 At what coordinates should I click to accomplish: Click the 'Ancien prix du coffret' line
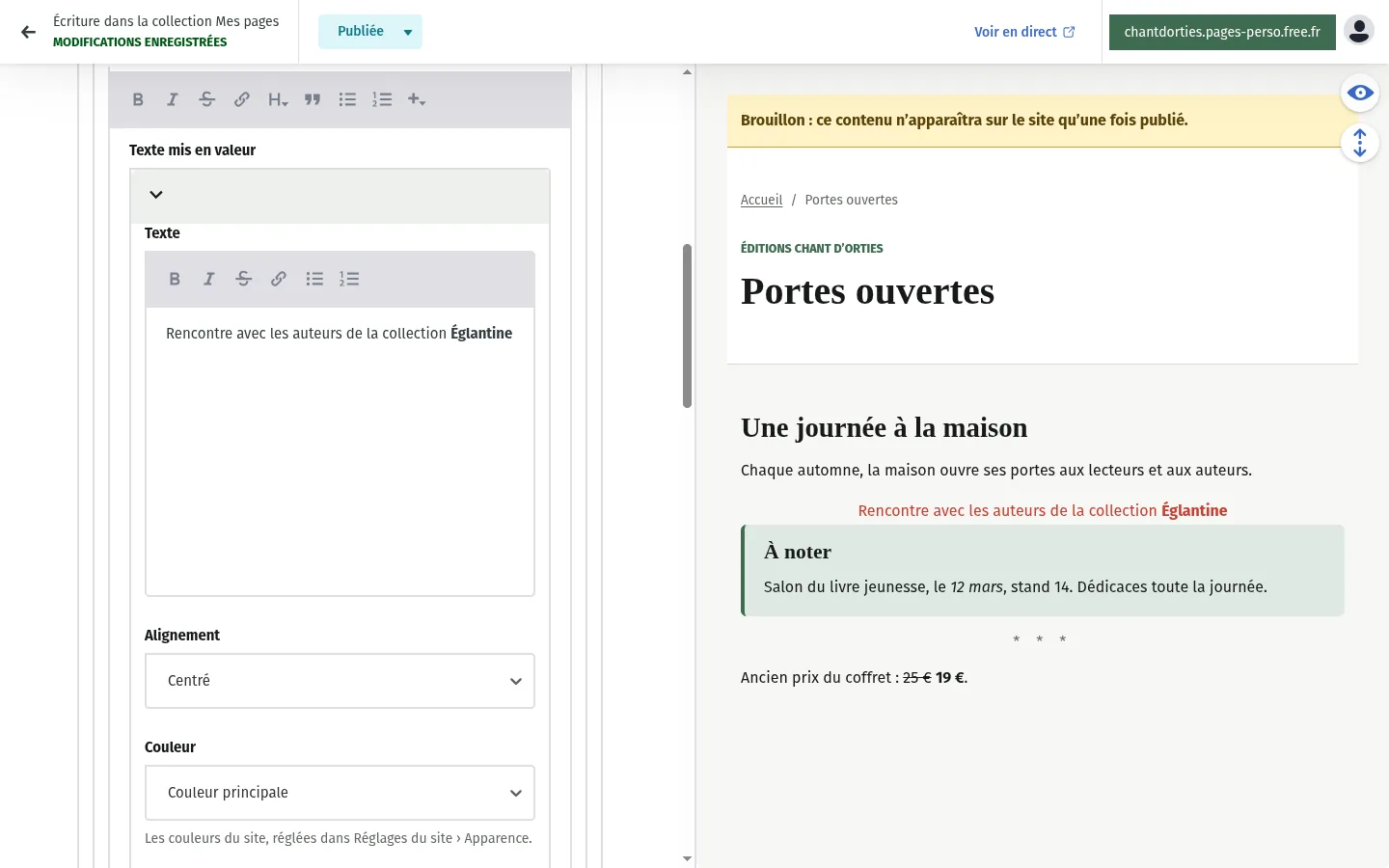854,678
